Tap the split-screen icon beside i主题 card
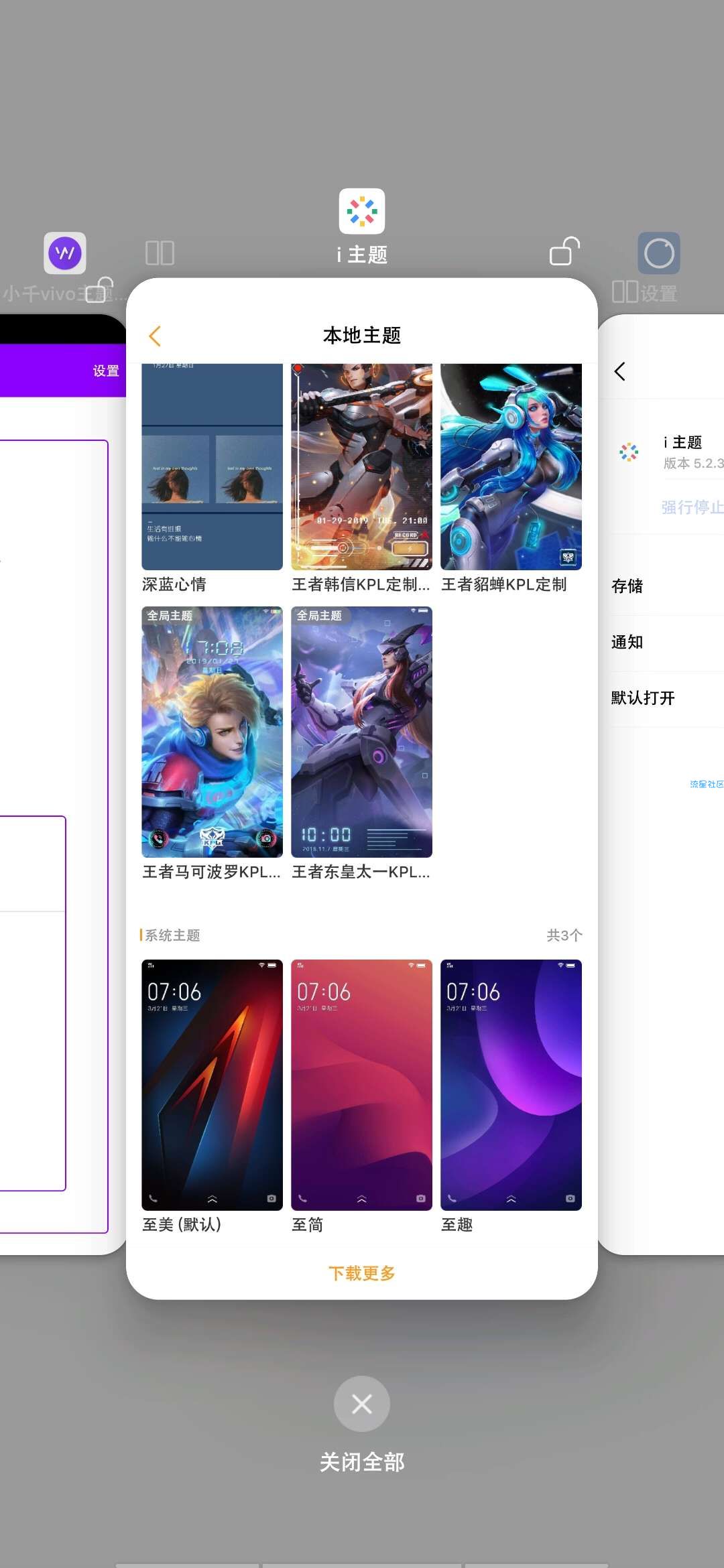This screenshot has height=1568, width=724. point(160,253)
